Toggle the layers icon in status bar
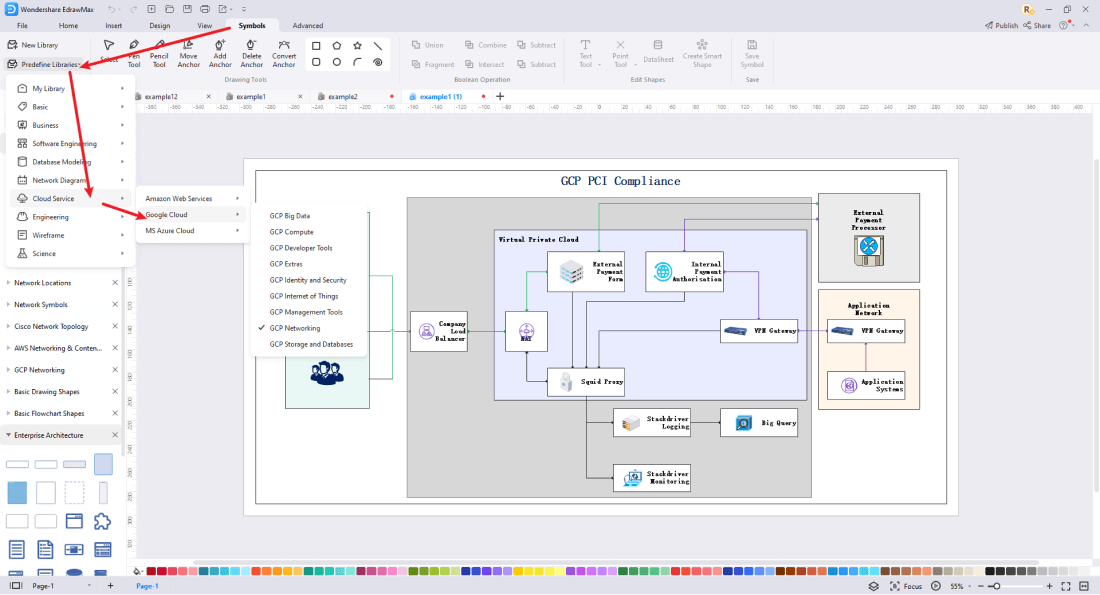The width and height of the screenshot is (1100, 595). 873,586
